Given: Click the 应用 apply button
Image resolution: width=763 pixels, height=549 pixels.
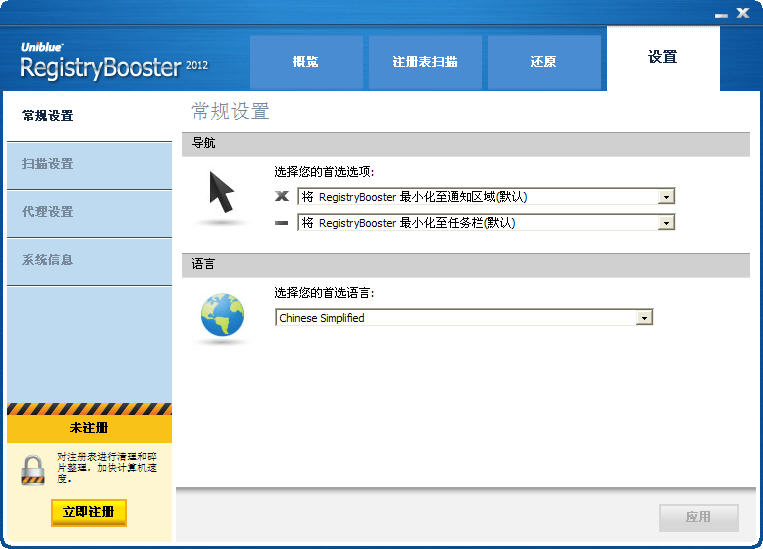Looking at the screenshot, I should coord(699,517).
